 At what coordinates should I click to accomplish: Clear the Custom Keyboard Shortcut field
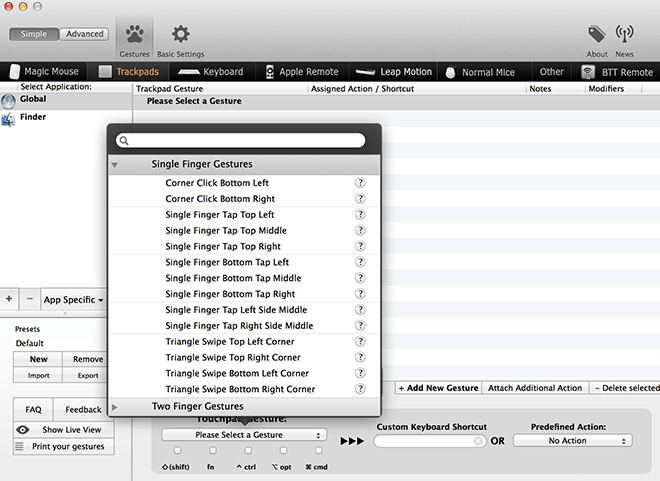tap(478, 441)
